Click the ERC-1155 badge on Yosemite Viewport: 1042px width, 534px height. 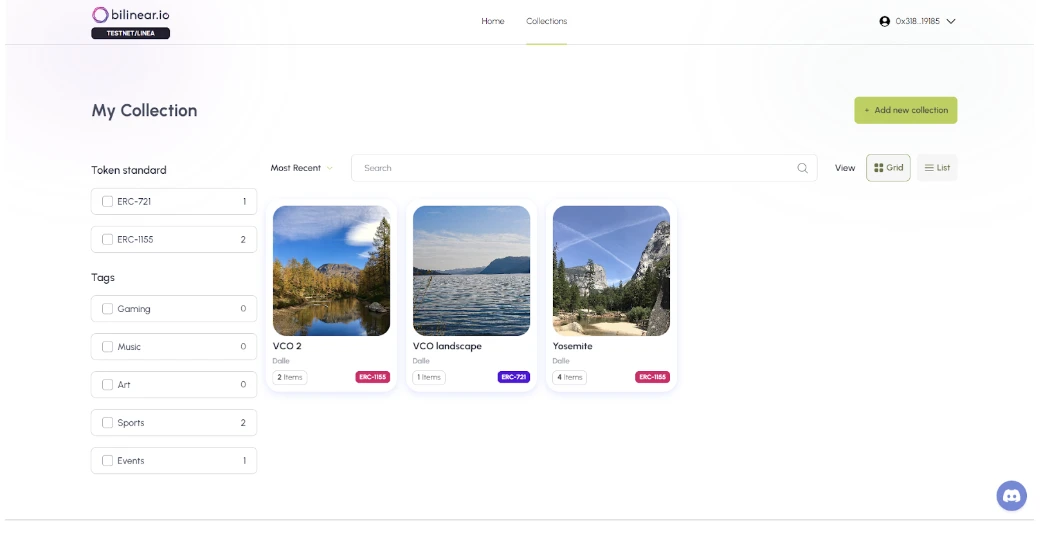pyautogui.click(x=653, y=377)
